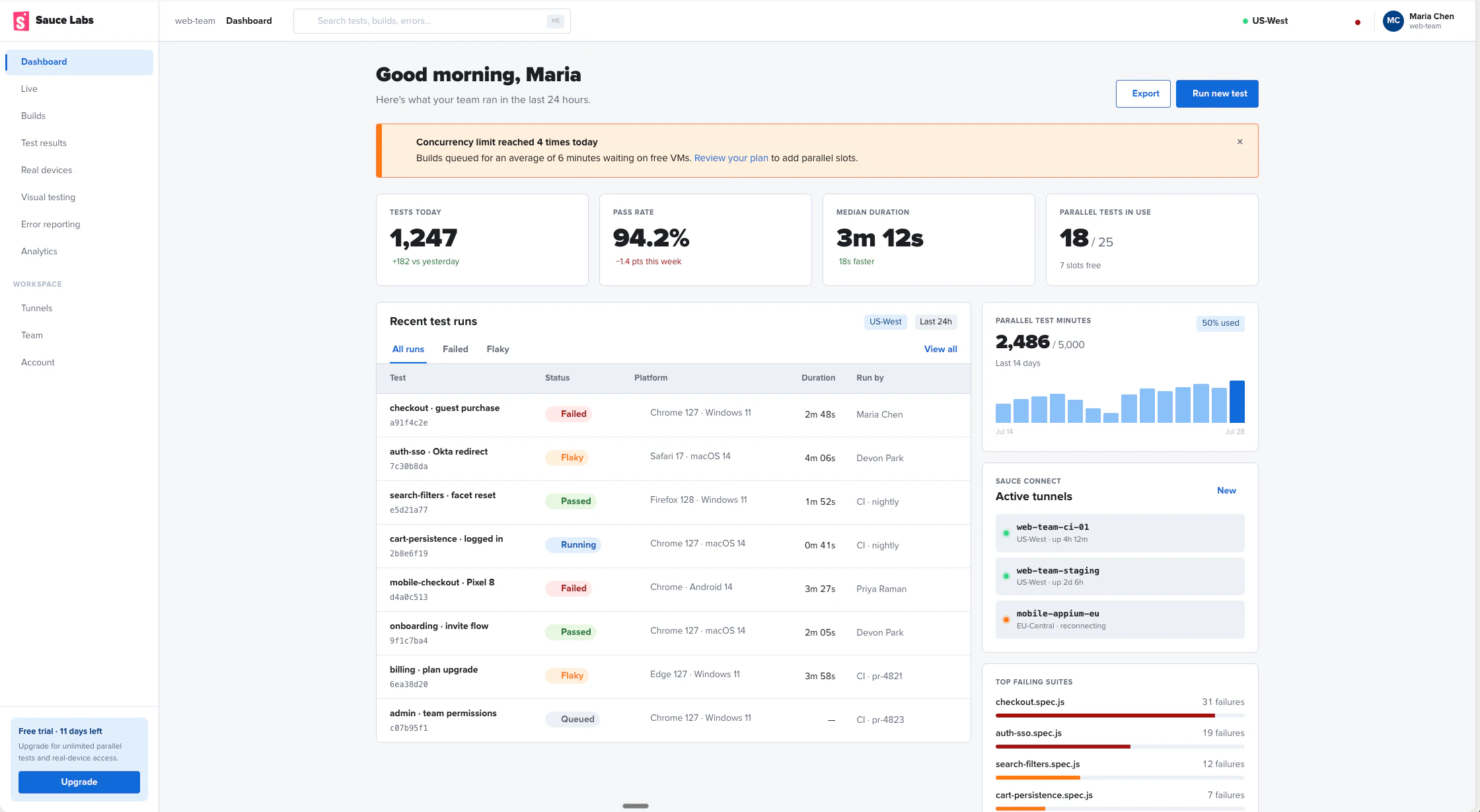
Task: Open the checkout · guest purchase test run
Action: click(x=673, y=416)
